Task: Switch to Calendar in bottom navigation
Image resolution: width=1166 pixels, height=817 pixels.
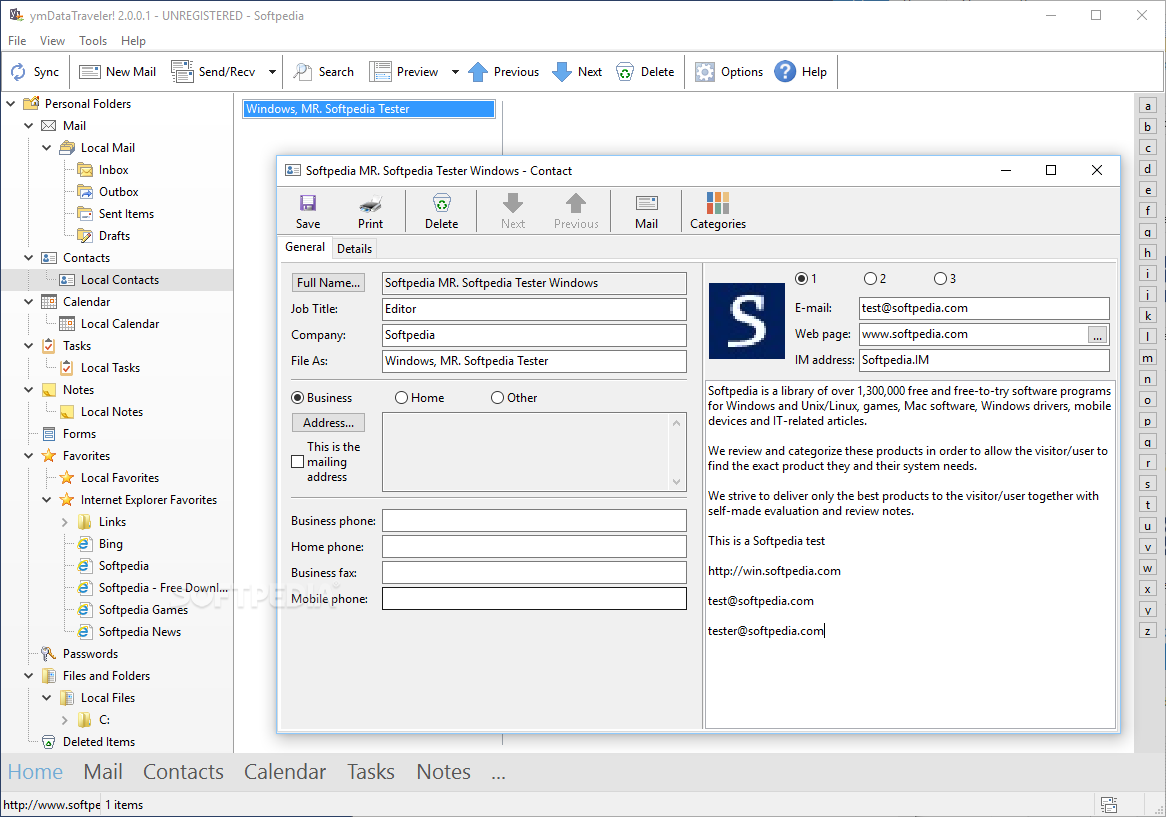Action: point(285,772)
